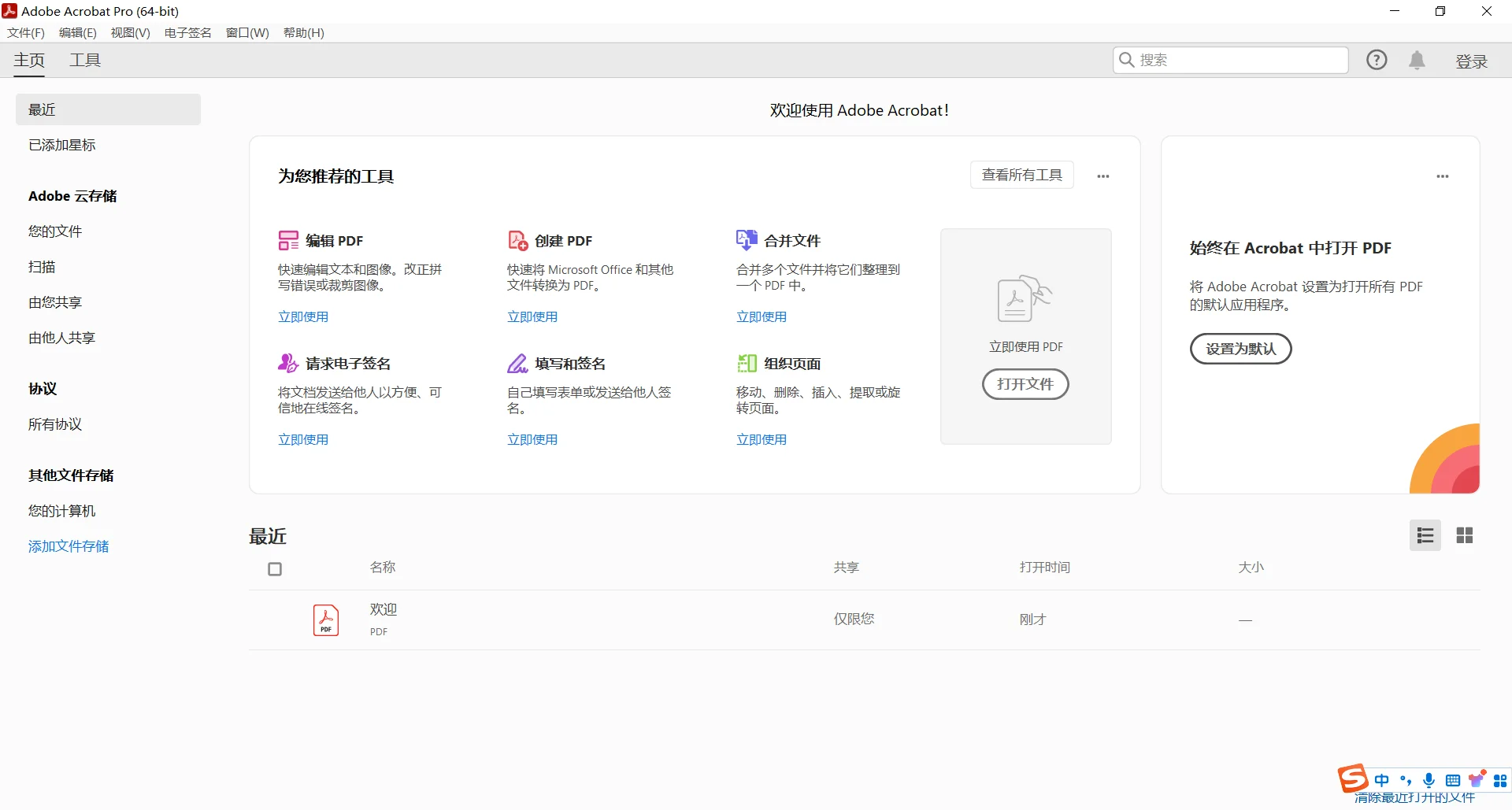1512x810 pixels.
Task: Switch to the 主页 tab
Action: [x=29, y=60]
